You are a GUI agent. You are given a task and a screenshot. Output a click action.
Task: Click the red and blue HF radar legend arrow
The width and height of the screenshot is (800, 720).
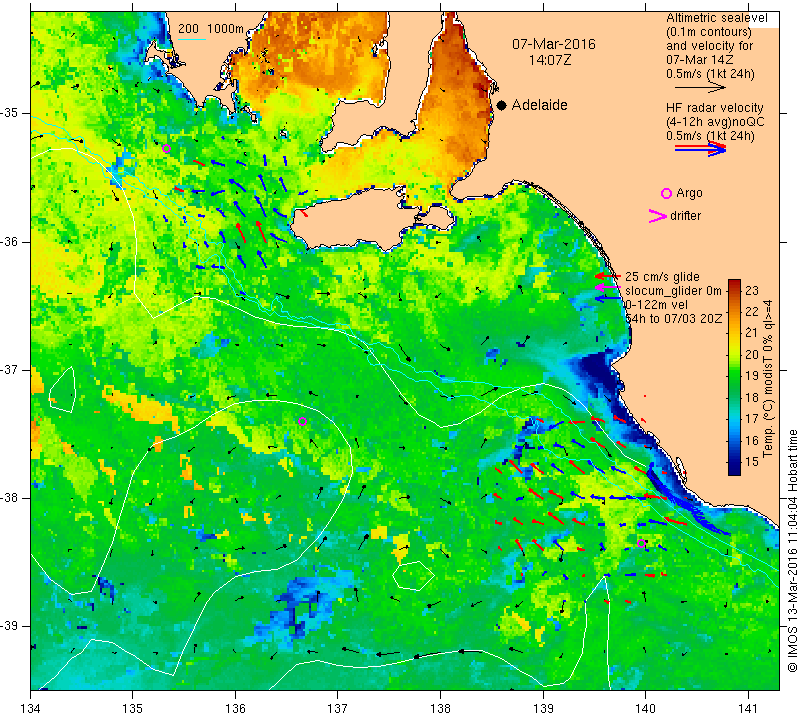(x=700, y=148)
